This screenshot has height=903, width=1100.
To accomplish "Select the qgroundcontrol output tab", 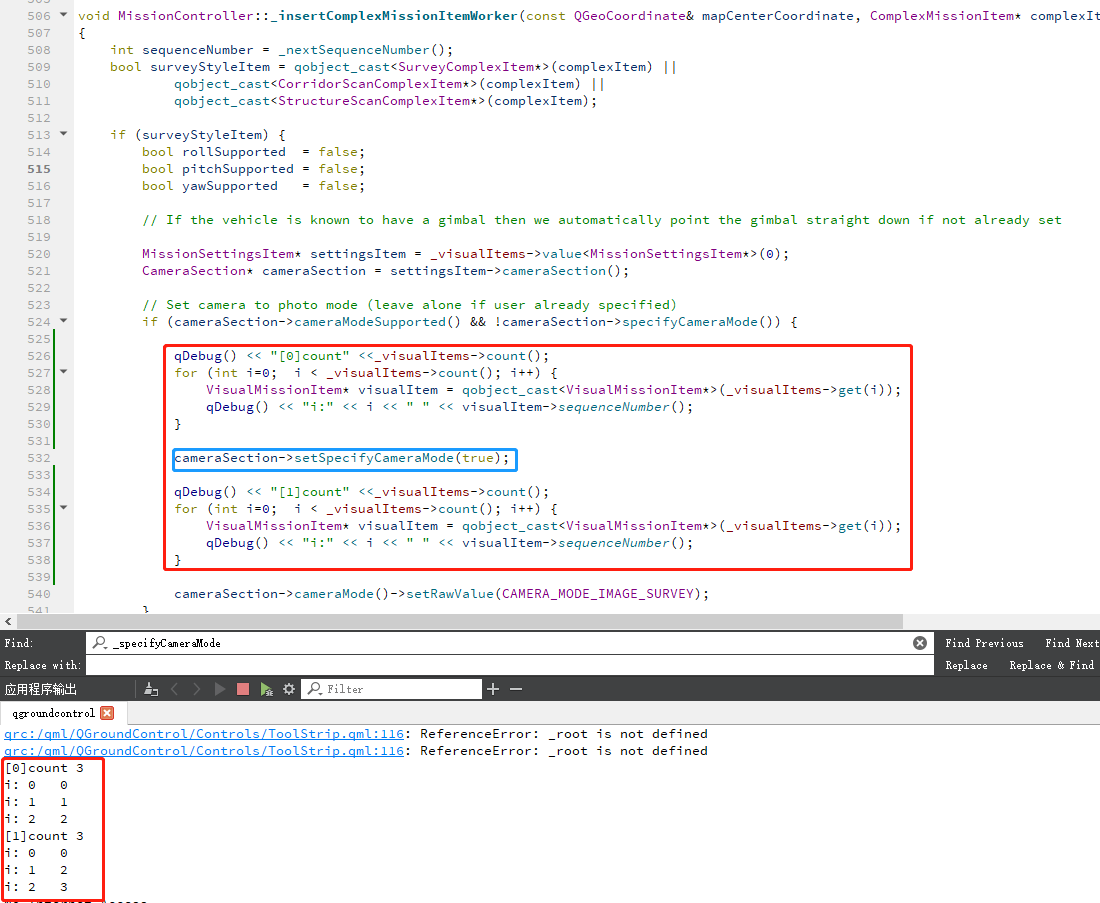I will pyautogui.click(x=55, y=713).
